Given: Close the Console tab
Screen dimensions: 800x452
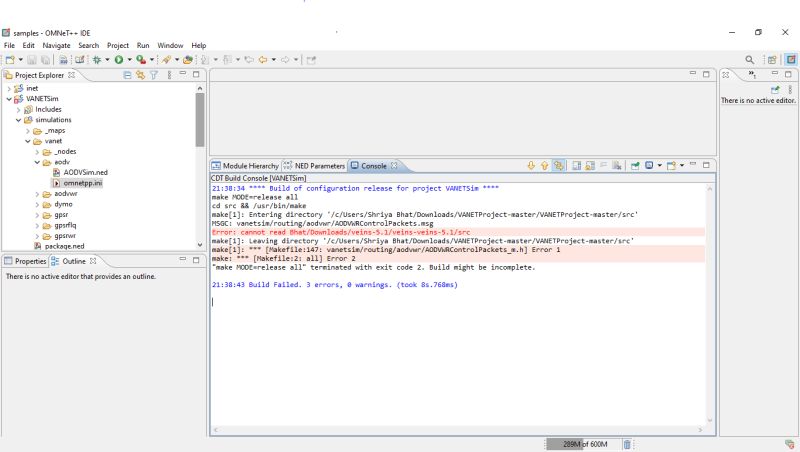Looking at the screenshot, I should (x=394, y=166).
